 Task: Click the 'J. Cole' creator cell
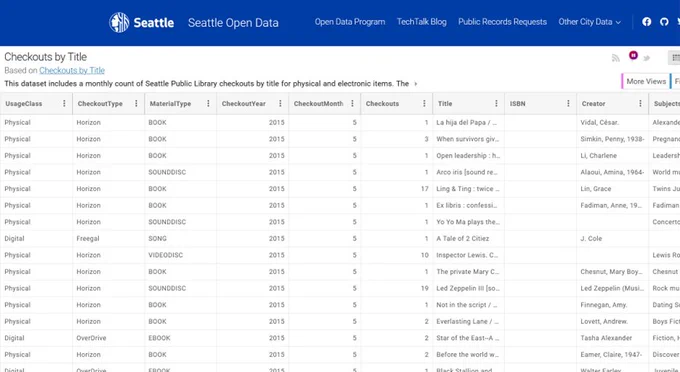612,238
